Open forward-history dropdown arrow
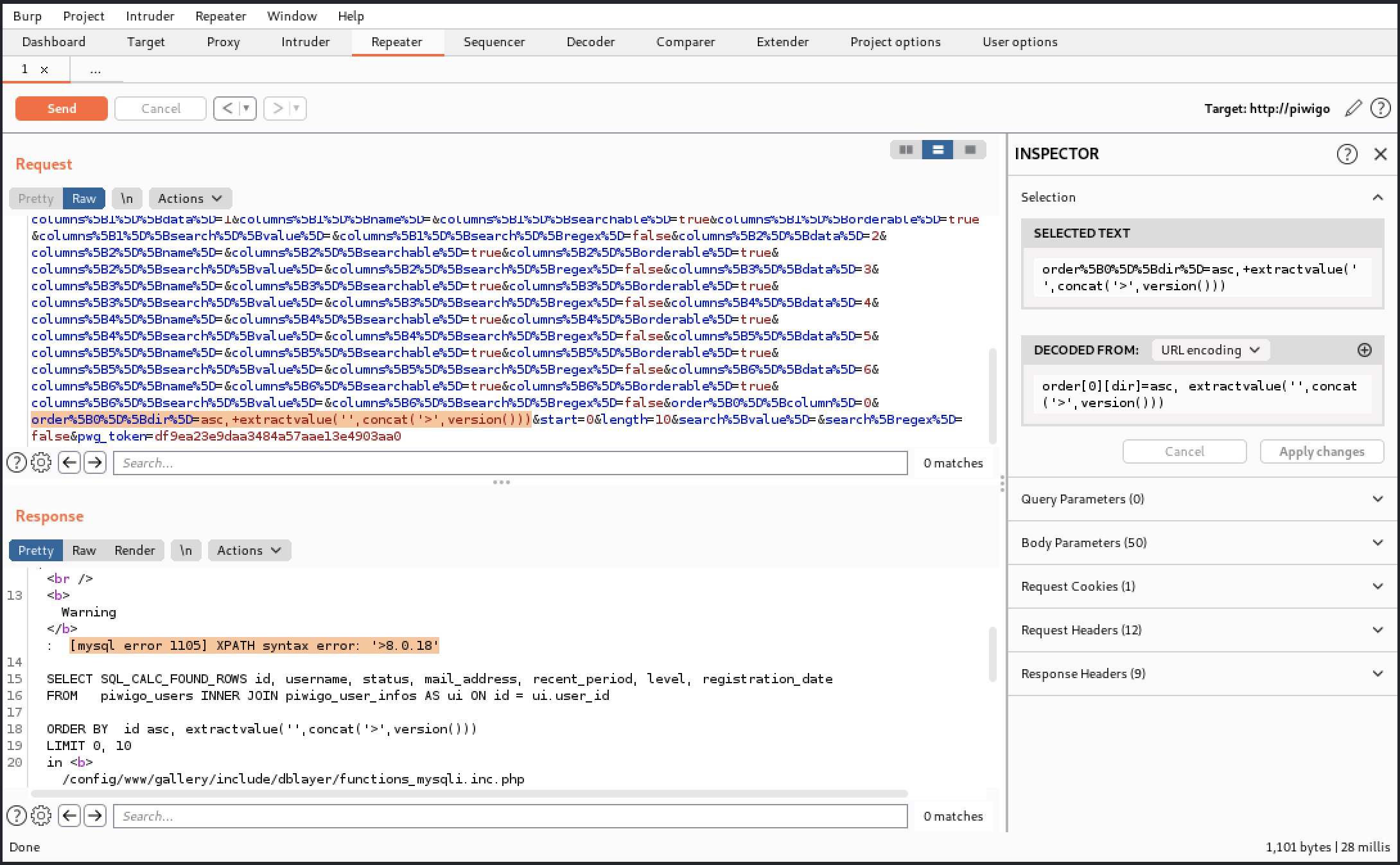 pyautogui.click(x=296, y=109)
